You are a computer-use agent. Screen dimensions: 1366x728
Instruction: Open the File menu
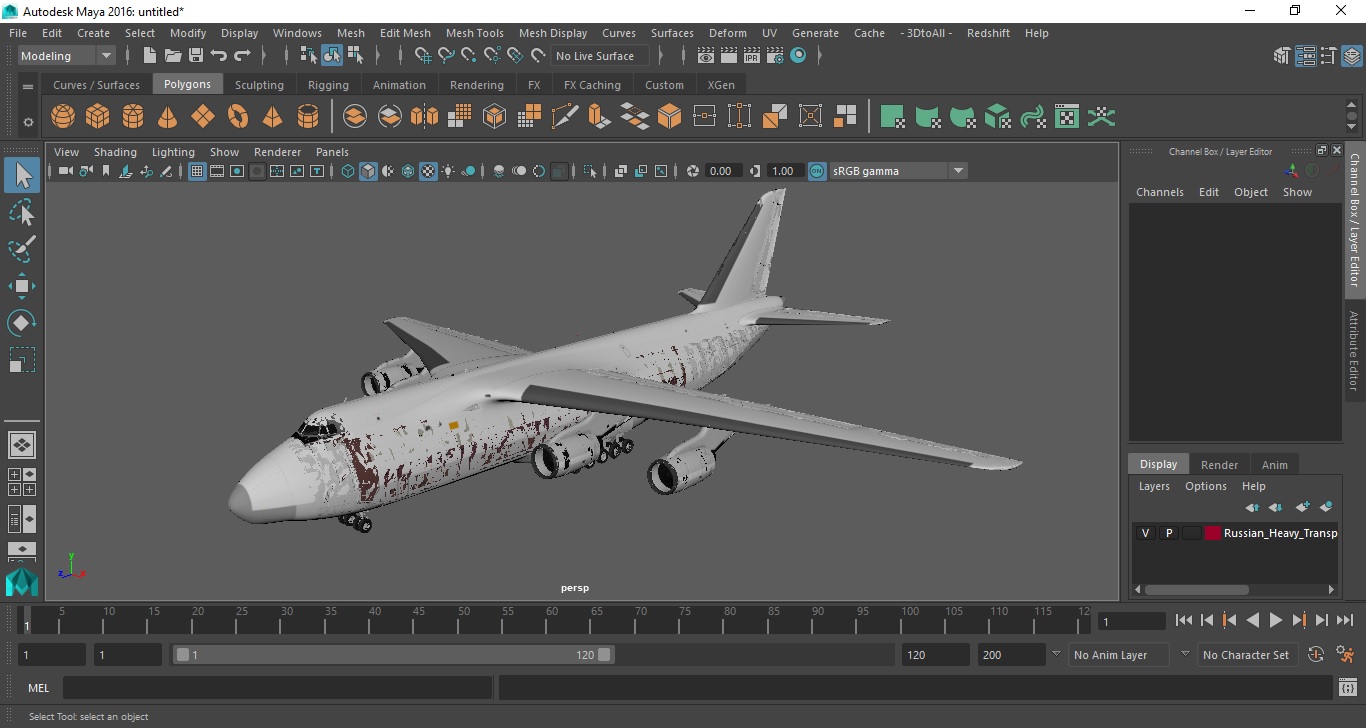coord(18,33)
